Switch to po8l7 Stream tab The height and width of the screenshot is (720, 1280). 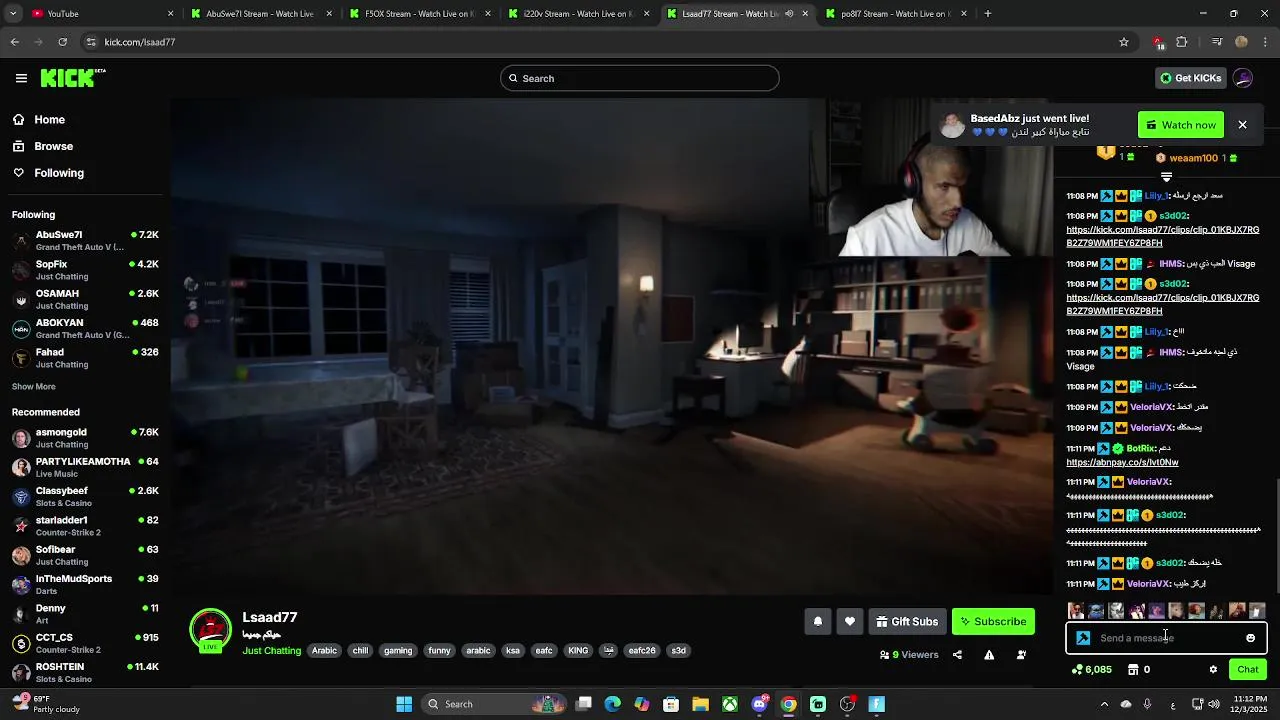[897, 14]
